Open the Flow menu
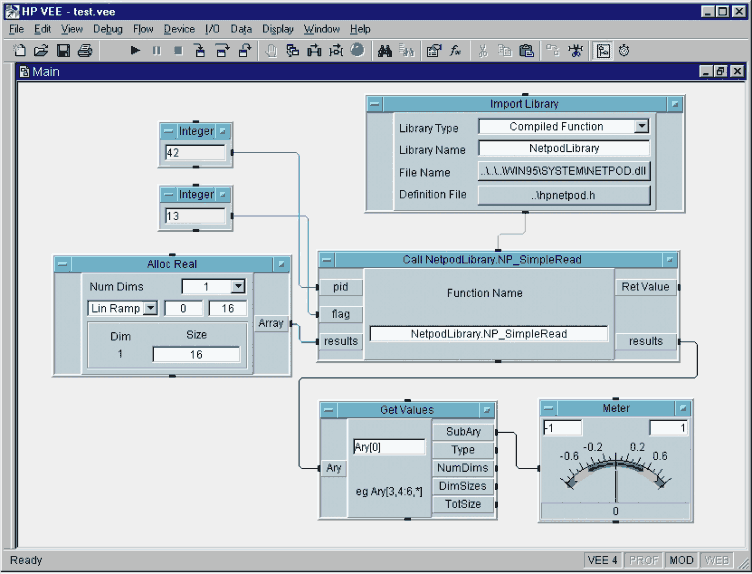The width and height of the screenshot is (752, 574). point(143,29)
